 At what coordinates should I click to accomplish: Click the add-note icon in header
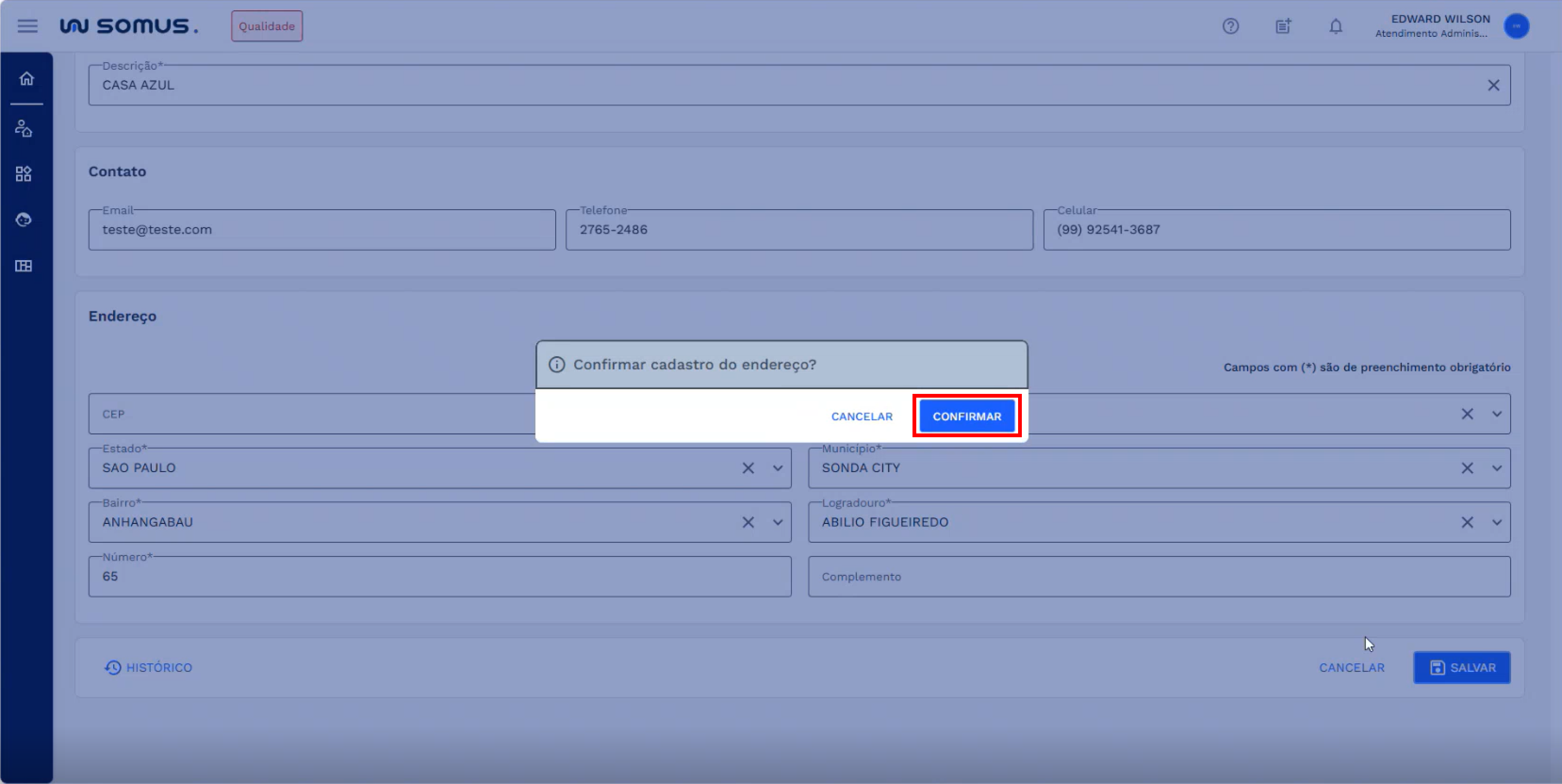tap(1283, 26)
